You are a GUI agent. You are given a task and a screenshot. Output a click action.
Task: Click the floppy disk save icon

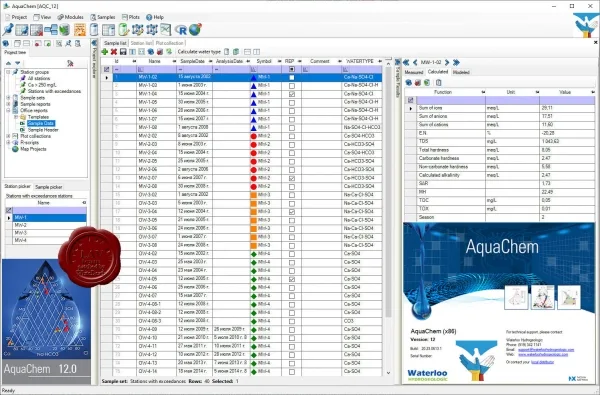click(x=123, y=52)
